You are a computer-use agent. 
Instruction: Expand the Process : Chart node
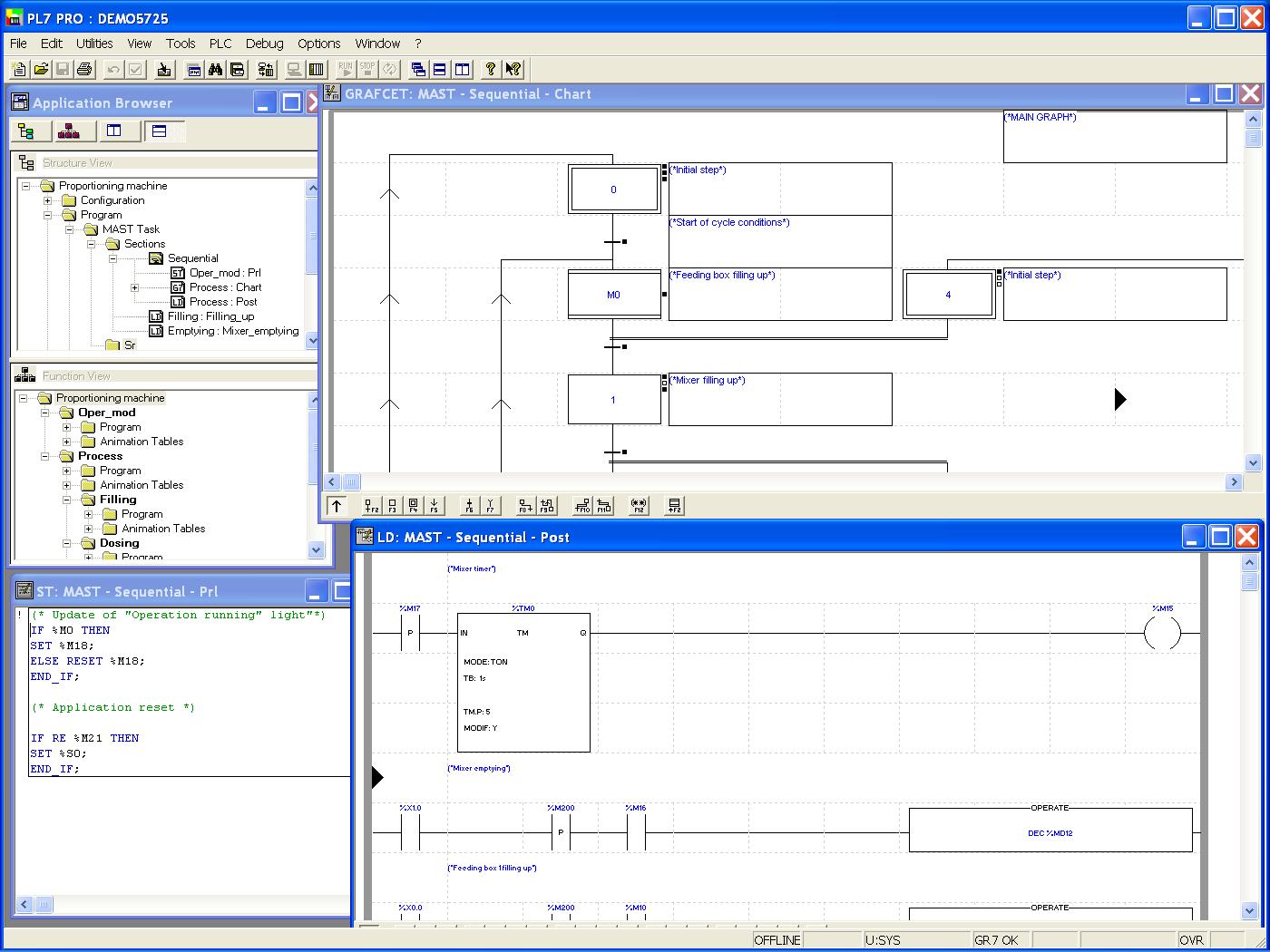coord(135,287)
